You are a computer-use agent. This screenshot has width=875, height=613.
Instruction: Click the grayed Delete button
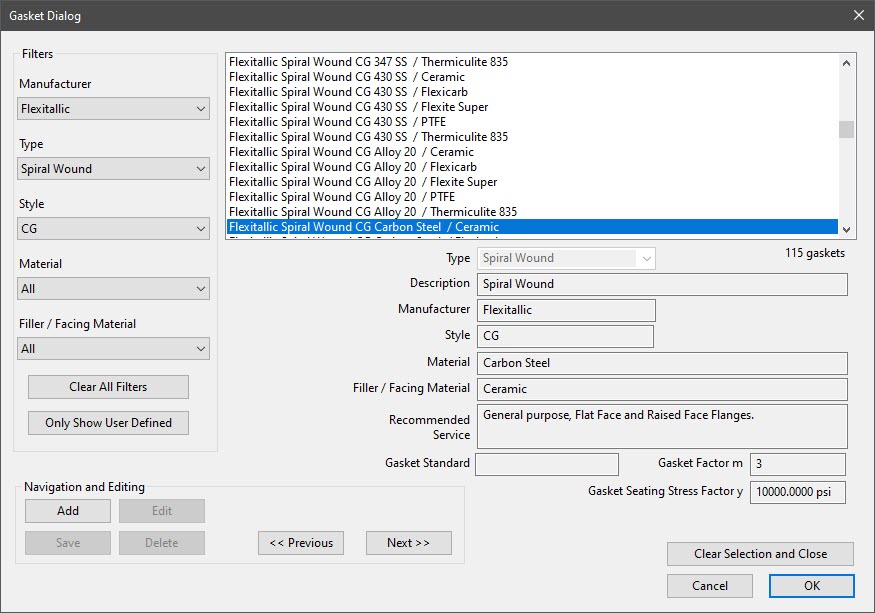tap(162, 543)
